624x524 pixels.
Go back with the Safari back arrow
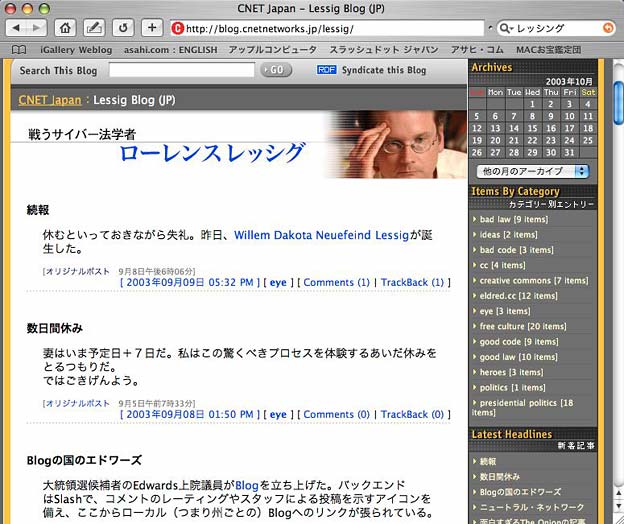click(x=16, y=28)
